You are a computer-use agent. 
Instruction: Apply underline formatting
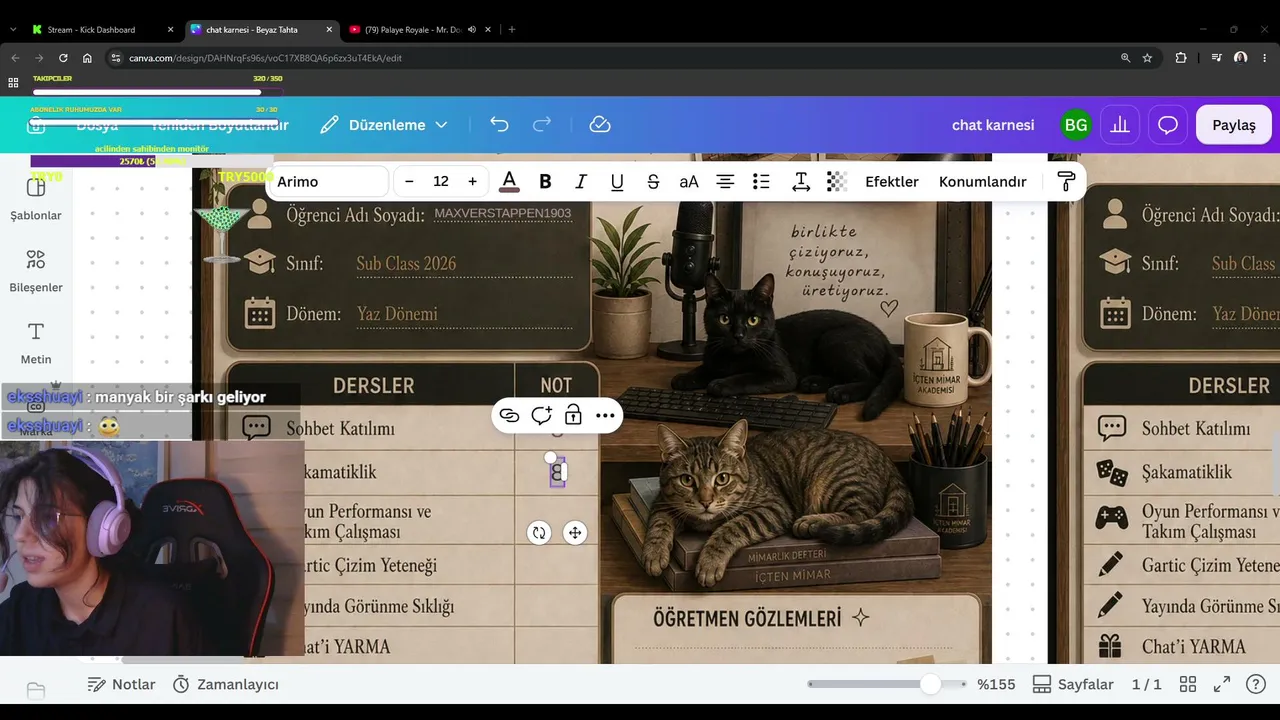click(617, 181)
